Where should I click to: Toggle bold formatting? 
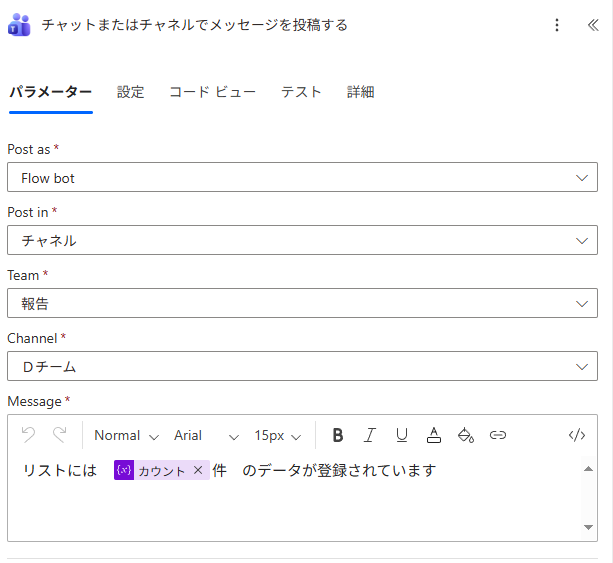coord(338,435)
